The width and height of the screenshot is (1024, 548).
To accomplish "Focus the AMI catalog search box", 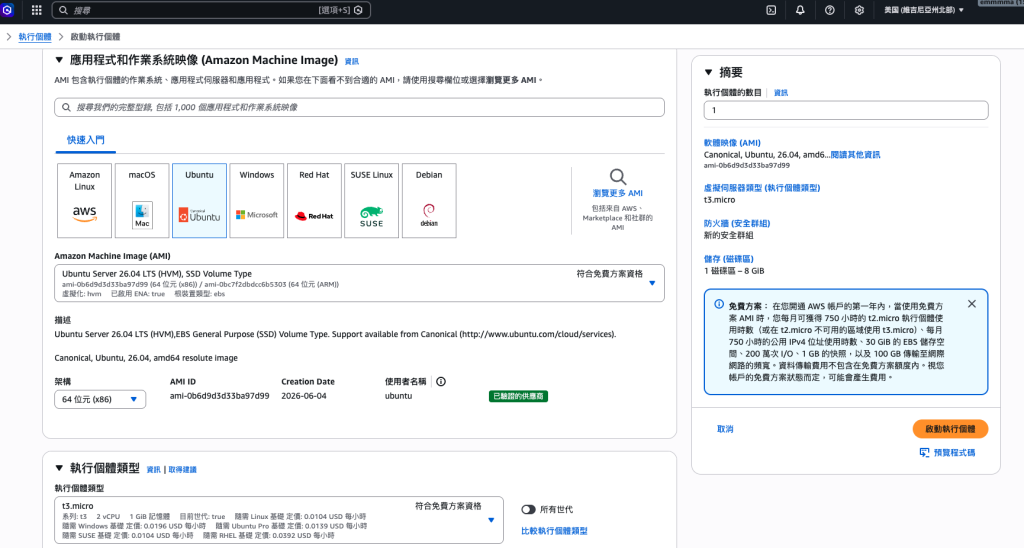I will tap(359, 107).
